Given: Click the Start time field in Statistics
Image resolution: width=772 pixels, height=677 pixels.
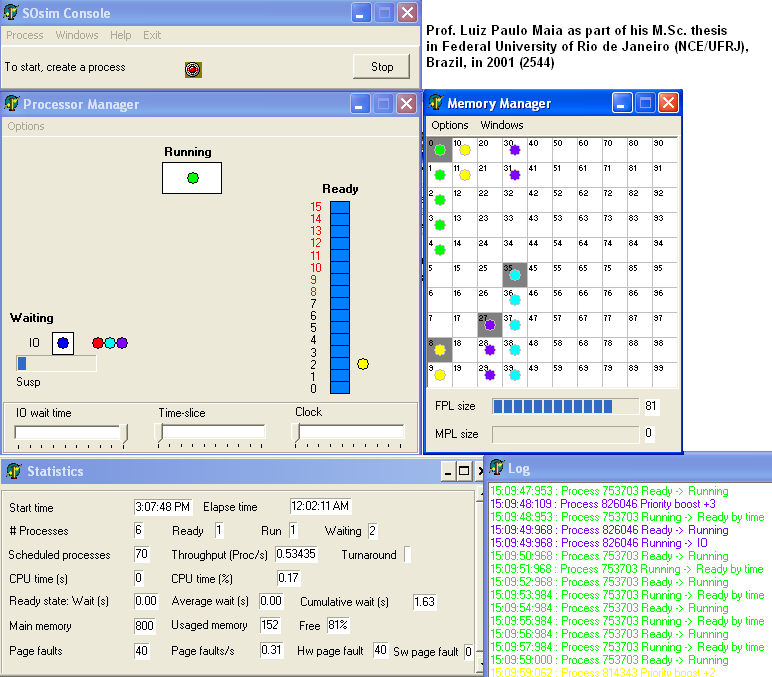Looking at the screenshot, I should pyautogui.click(x=162, y=507).
